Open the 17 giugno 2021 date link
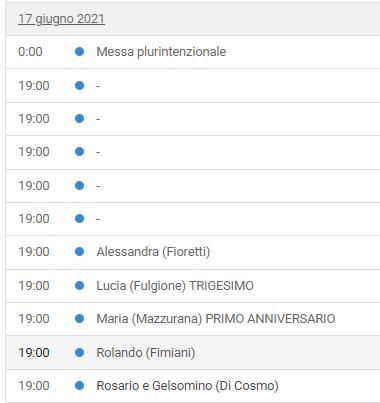The image size is (380, 403). pyautogui.click(x=61, y=19)
